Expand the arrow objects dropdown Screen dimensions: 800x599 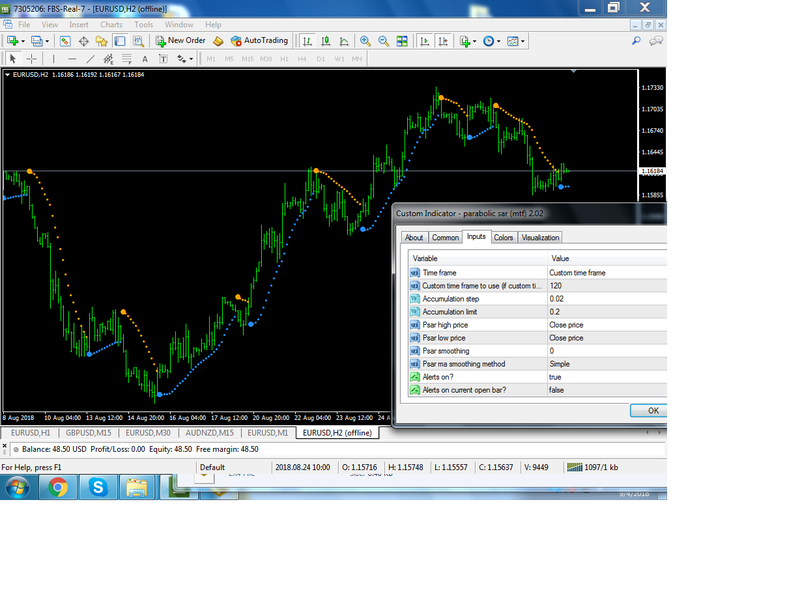click(x=191, y=59)
